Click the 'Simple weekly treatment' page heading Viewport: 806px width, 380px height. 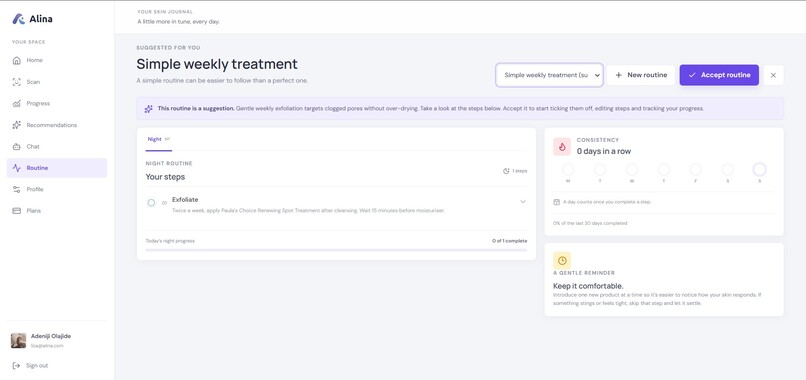(217, 64)
